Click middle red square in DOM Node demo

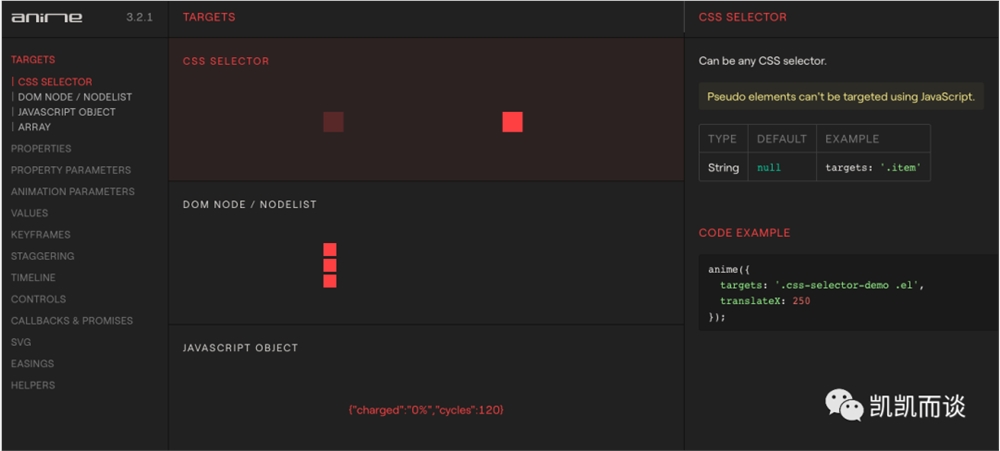330,265
